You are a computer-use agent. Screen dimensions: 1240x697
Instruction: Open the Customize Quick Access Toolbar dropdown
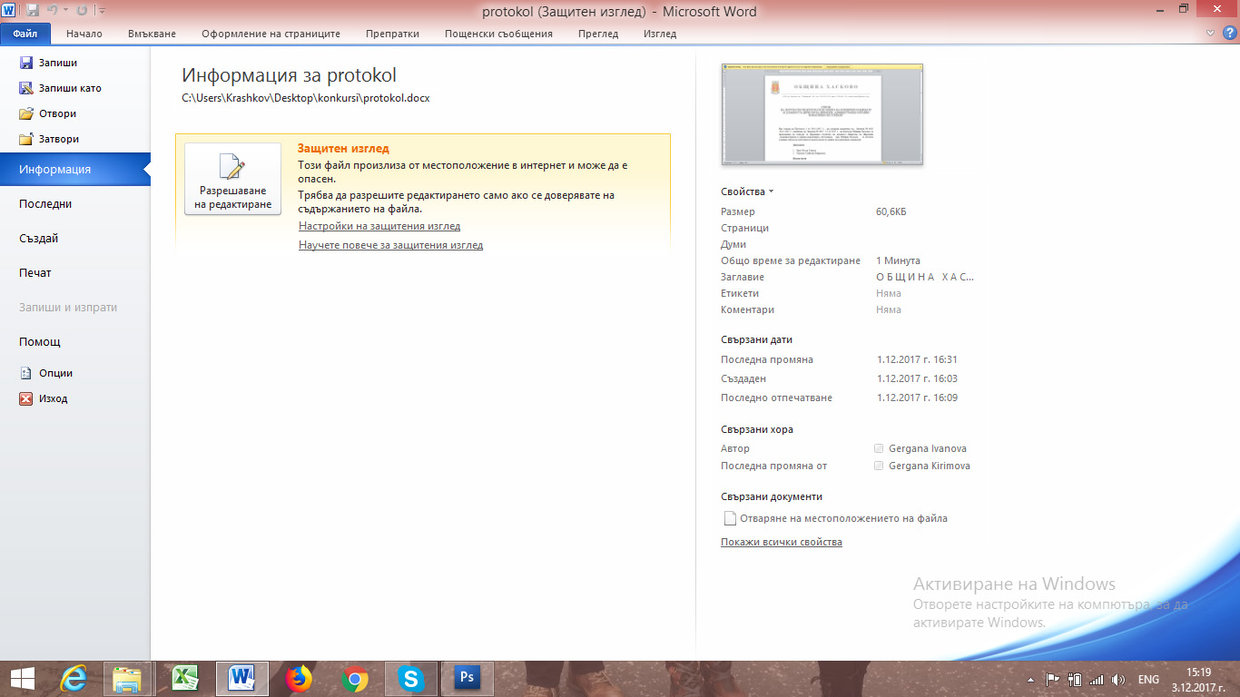102,12
